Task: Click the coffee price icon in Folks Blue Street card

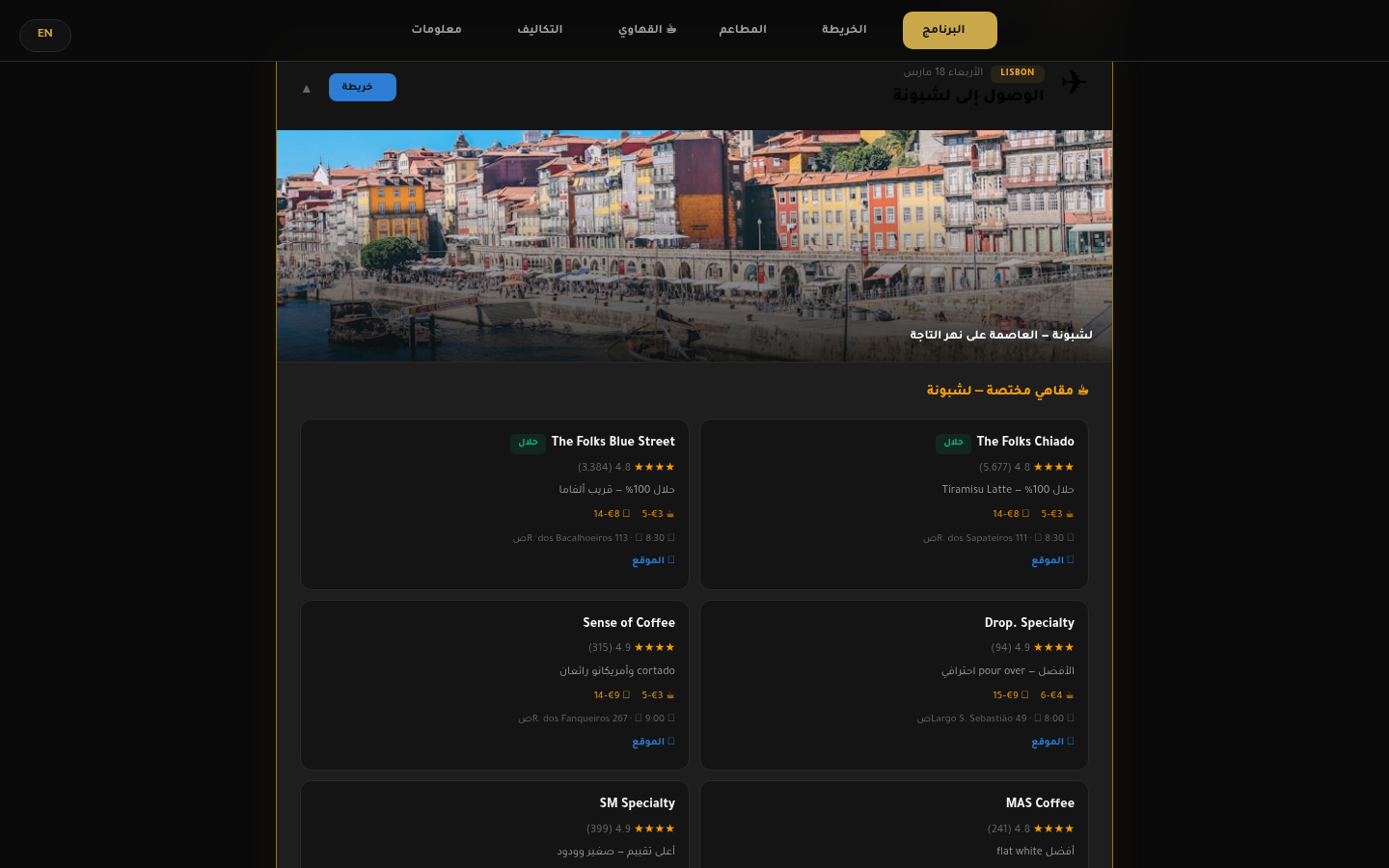Action: pyautogui.click(x=670, y=514)
